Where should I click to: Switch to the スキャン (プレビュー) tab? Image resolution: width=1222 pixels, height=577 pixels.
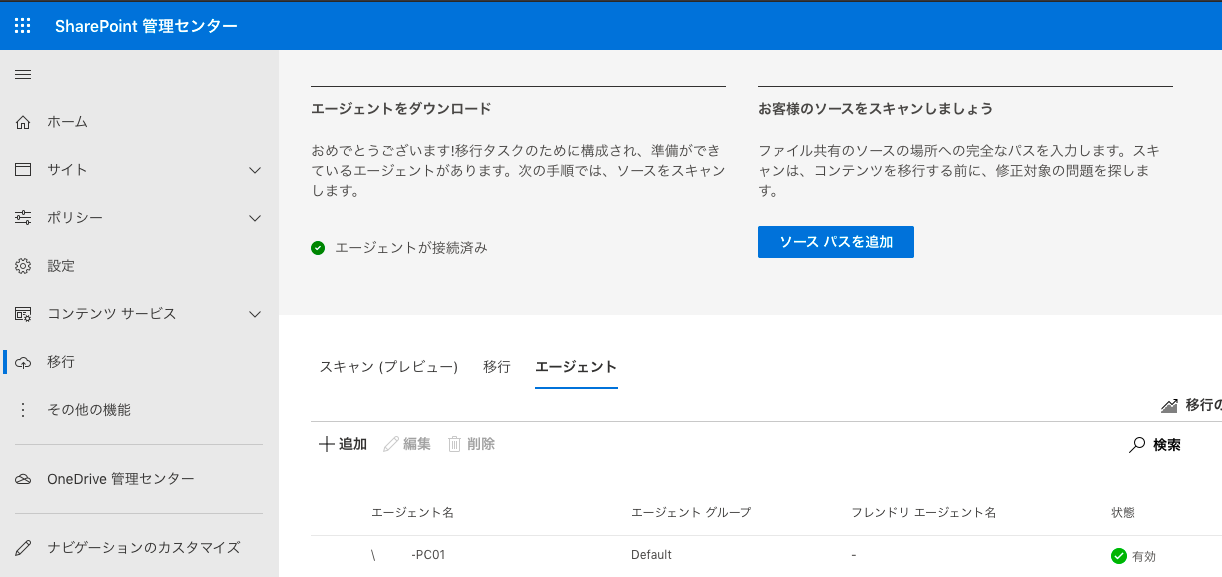pyautogui.click(x=389, y=367)
